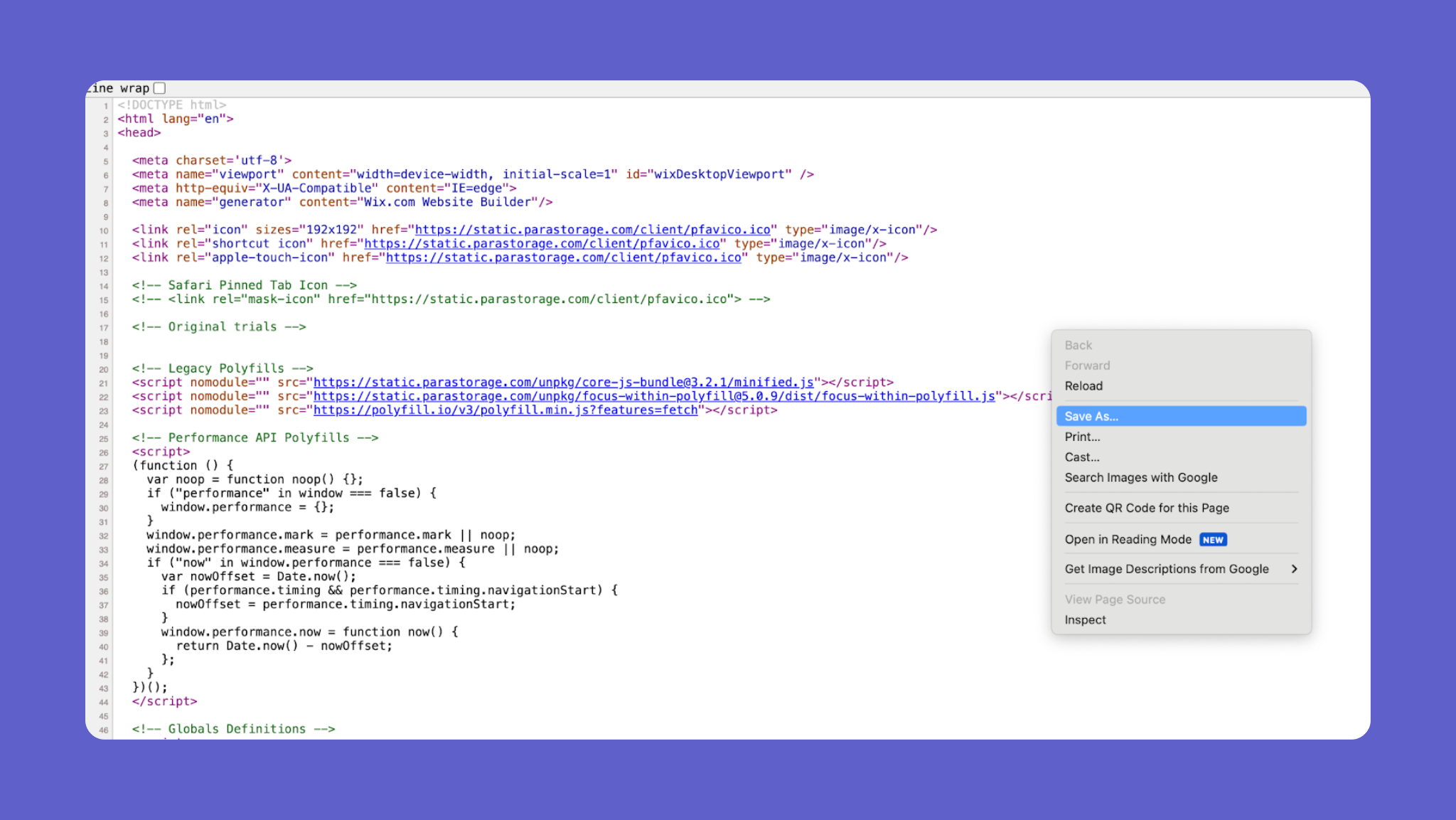Click the meta charset utf-8 line

pos(212,161)
